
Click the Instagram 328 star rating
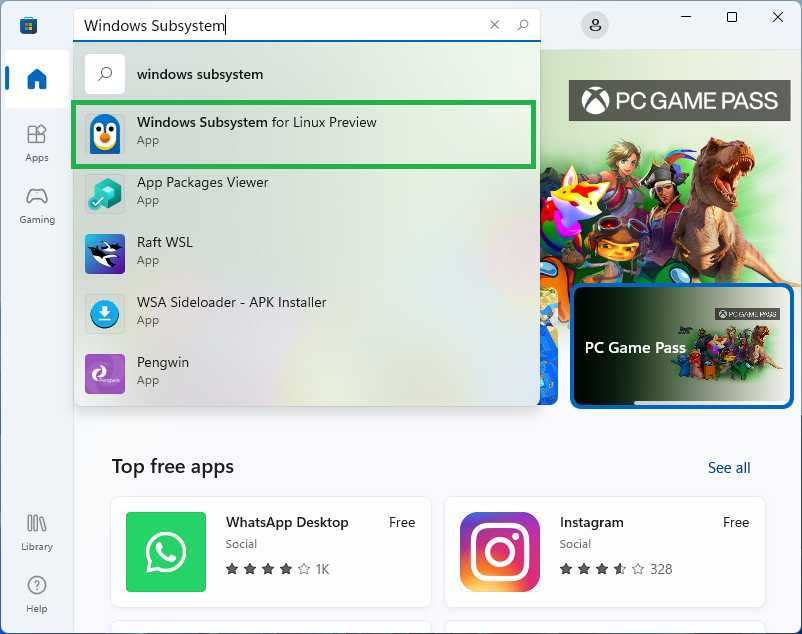[x=616, y=569]
